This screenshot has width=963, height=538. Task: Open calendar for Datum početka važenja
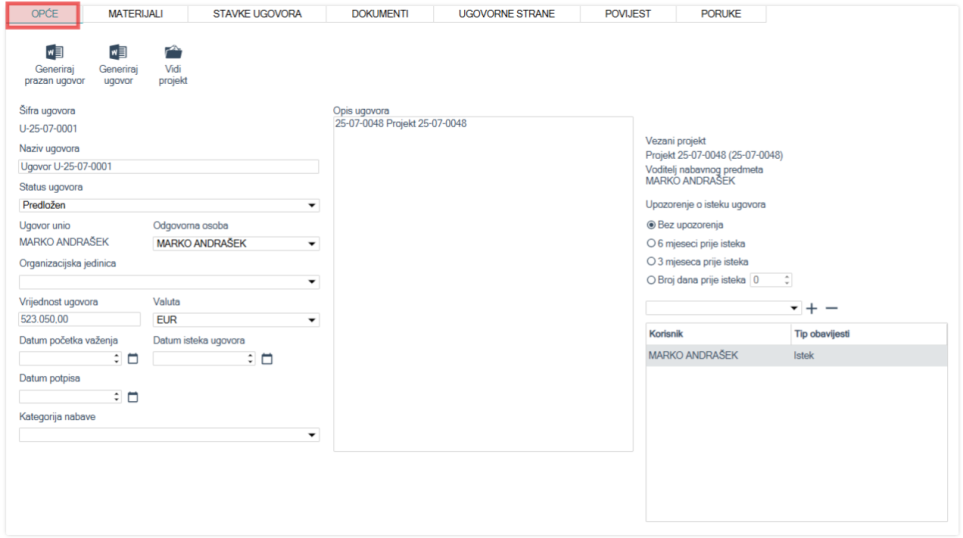133,359
